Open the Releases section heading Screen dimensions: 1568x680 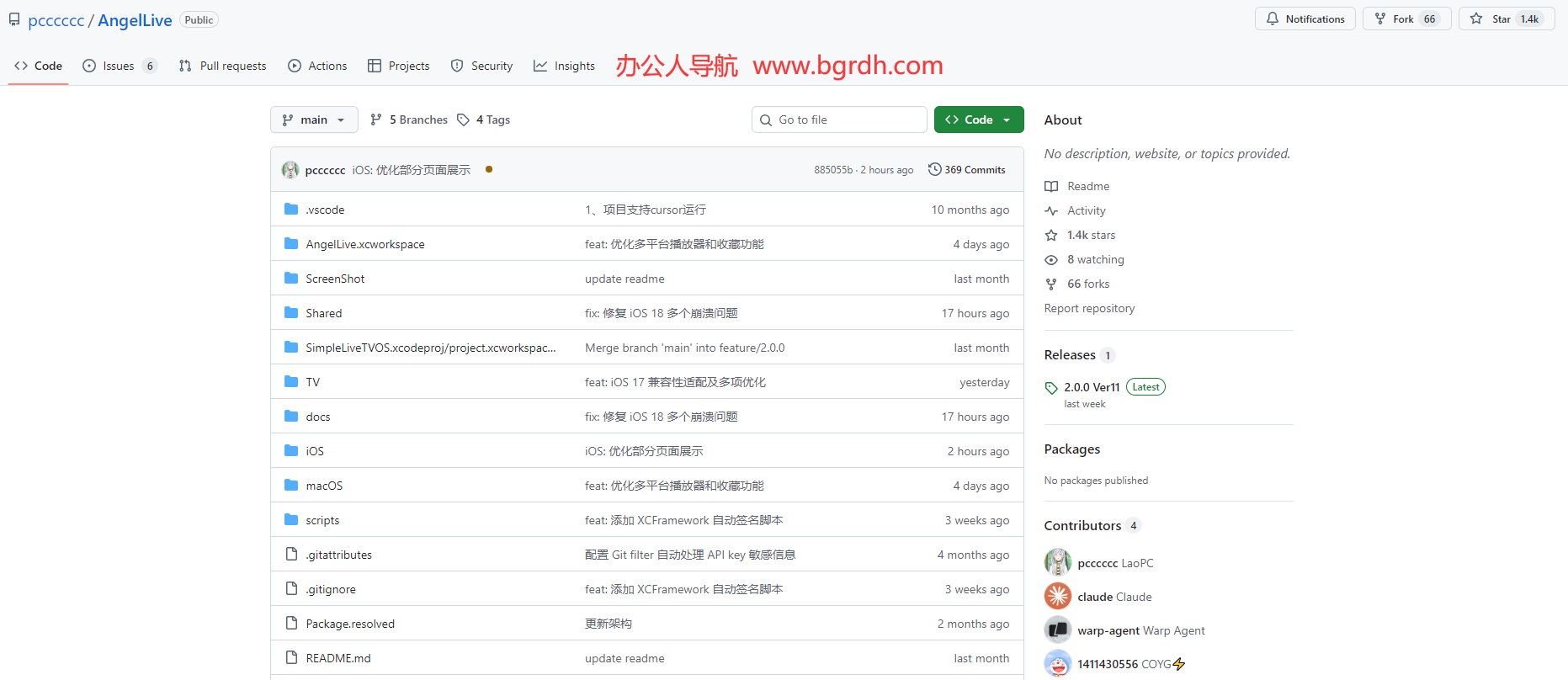coord(1070,354)
